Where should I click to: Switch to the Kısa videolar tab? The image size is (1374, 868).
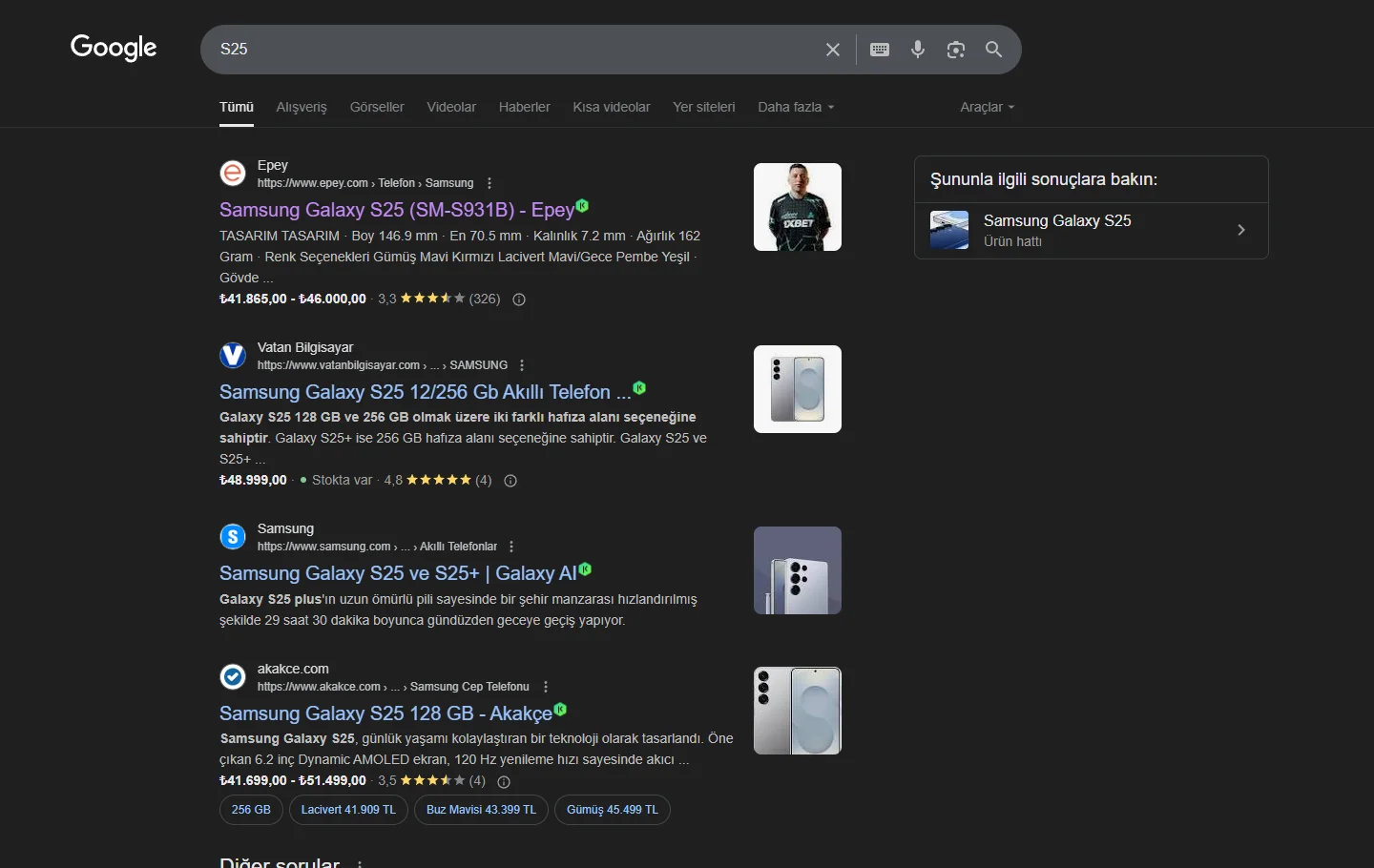click(x=612, y=107)
